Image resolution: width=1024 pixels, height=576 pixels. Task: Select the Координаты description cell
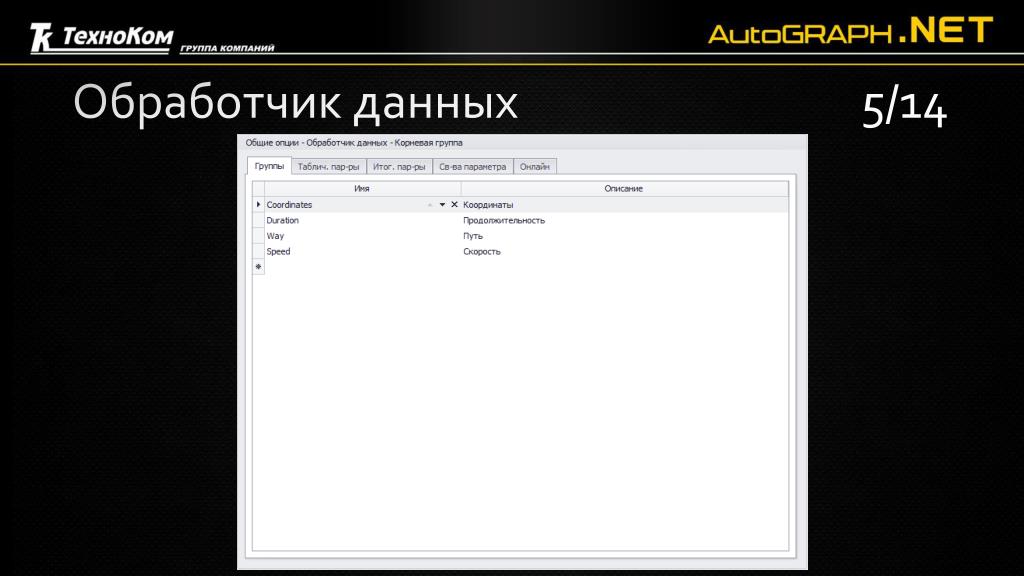click(x=625, y=204)
